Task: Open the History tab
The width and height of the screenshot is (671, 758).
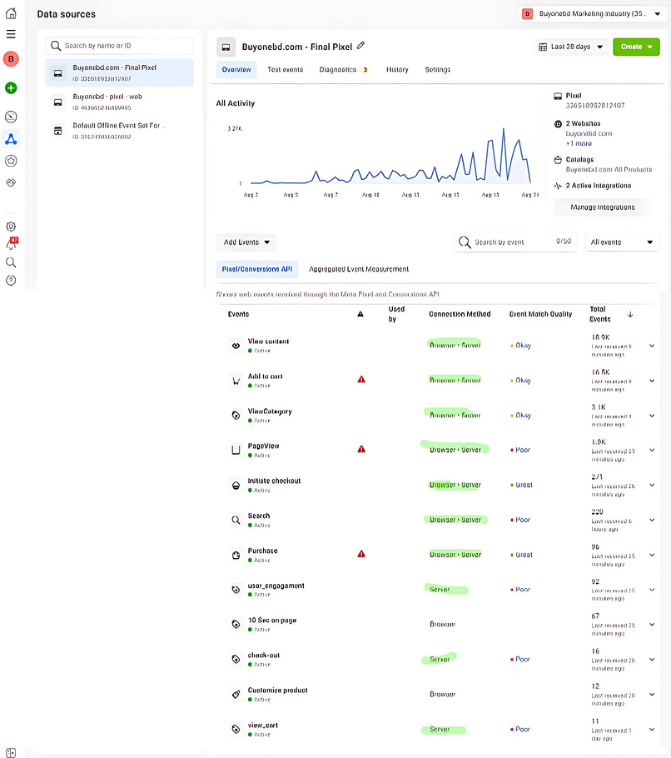Action: coord(397,70)
